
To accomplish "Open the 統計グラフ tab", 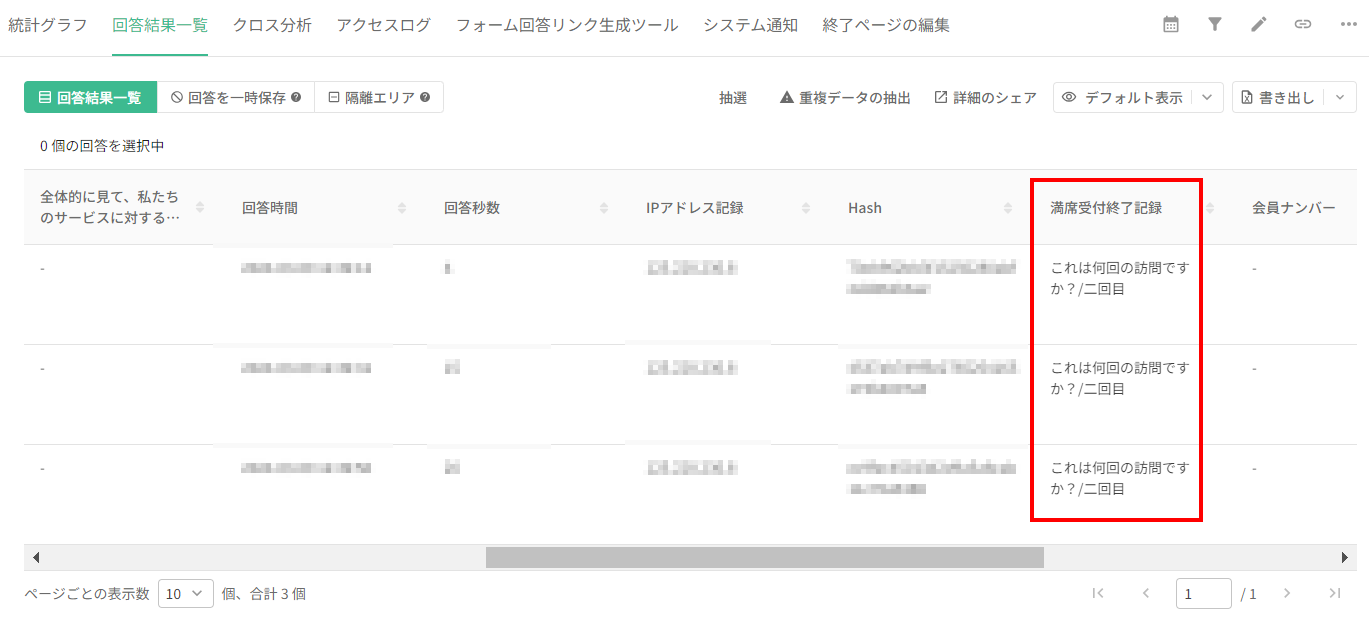I will 48,25.
